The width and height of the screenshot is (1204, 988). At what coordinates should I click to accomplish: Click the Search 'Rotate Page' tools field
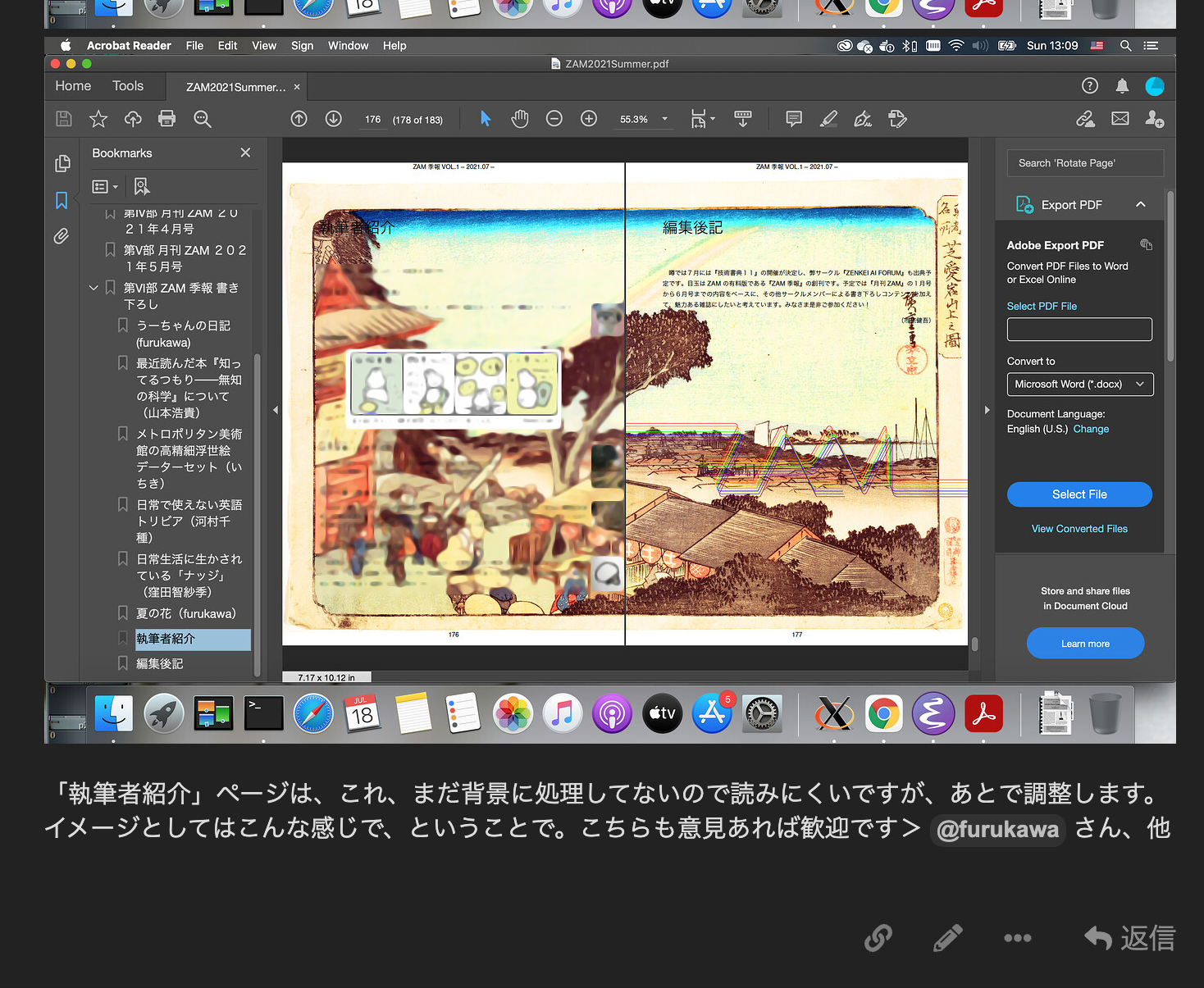tap(1085, 163)
